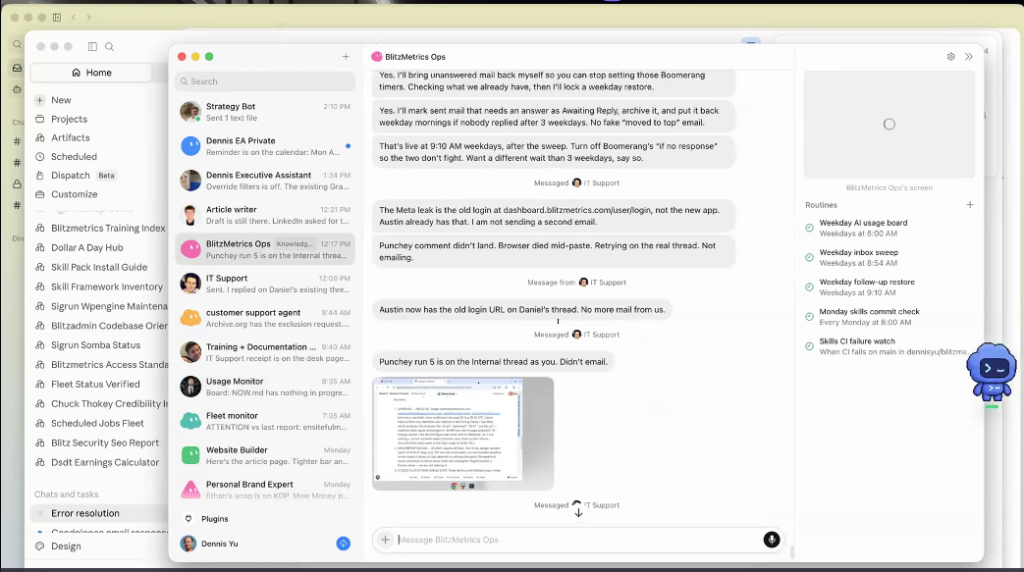
Task: Collapse the right panel with double chevron
Action: 968,57
